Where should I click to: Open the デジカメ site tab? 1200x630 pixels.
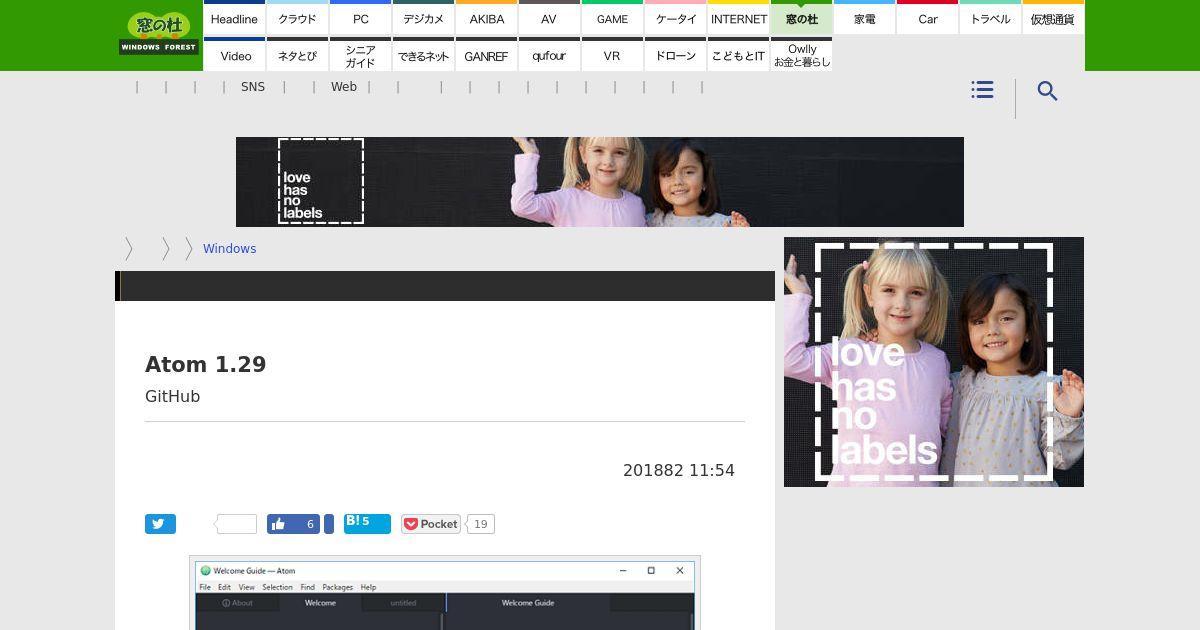pyautogui.click(x=423, y=18)
